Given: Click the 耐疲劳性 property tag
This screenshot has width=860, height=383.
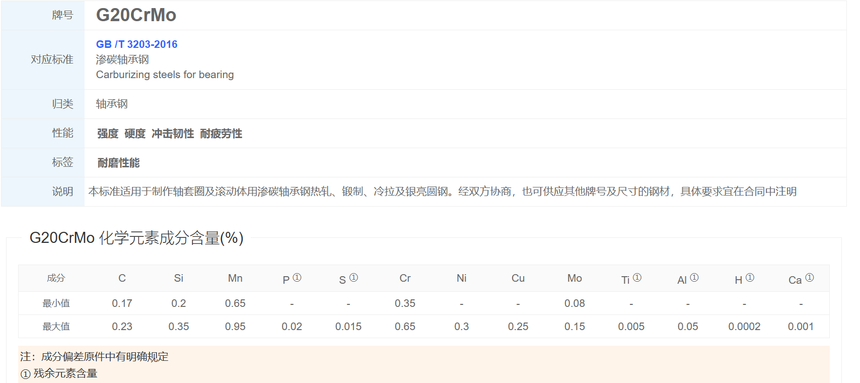Looking at the screenshot, I should (x=221, y=133).
